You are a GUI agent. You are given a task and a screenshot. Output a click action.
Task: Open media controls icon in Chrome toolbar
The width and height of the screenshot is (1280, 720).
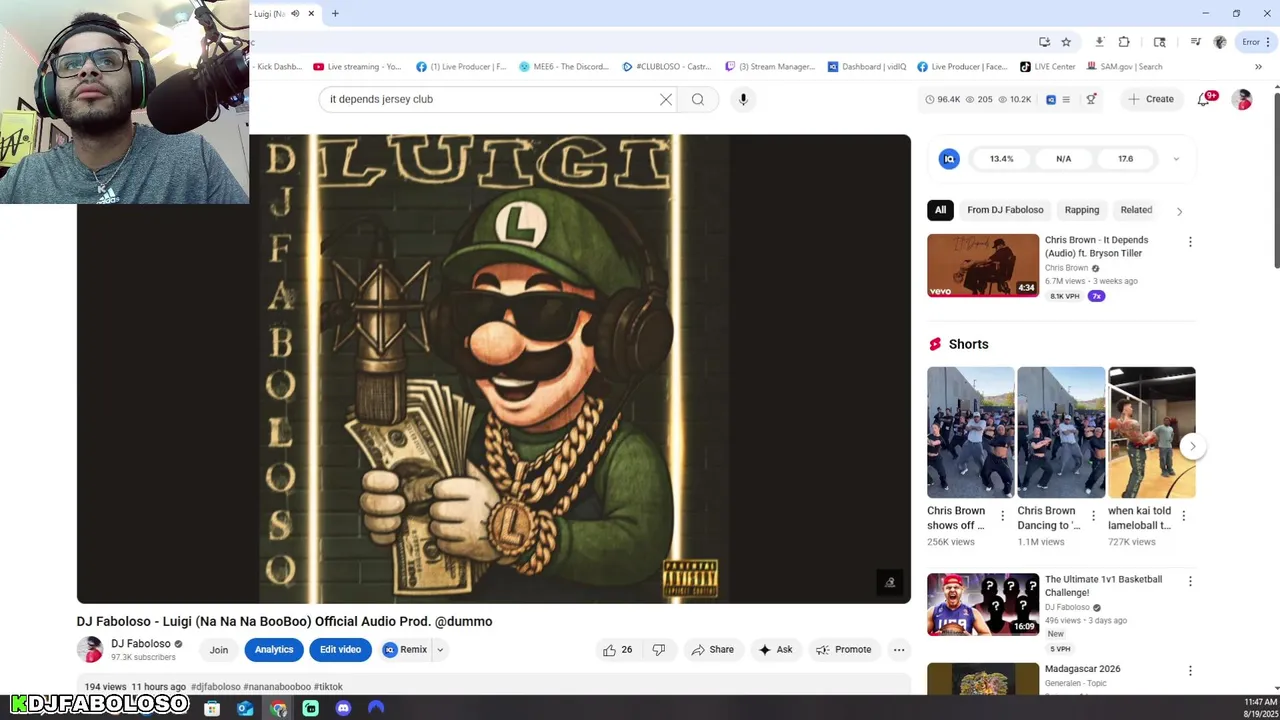(1195, 42)
